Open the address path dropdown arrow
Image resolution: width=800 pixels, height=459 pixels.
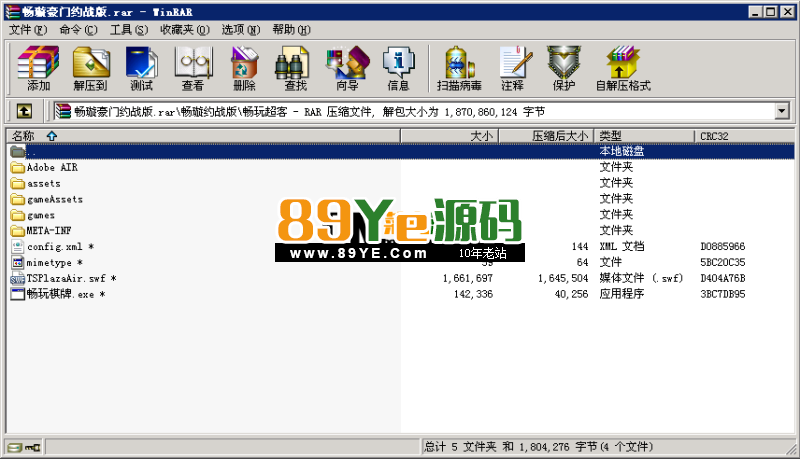pos(782,111)
